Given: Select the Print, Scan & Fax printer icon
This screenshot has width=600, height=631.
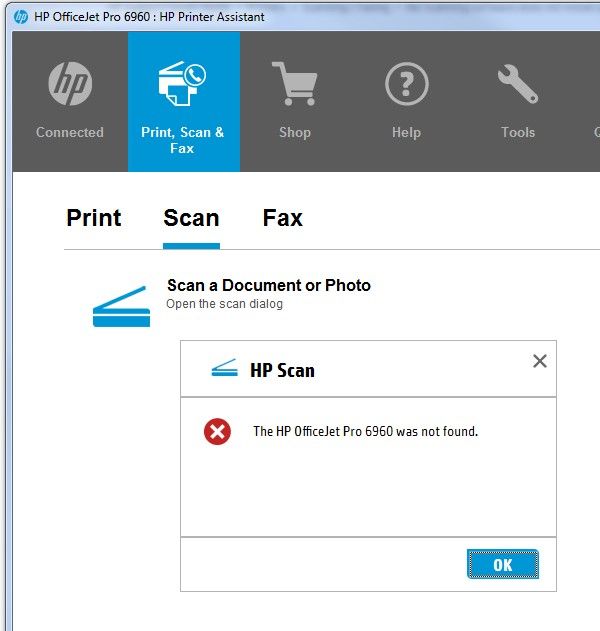Looking at the screenshot, I should (x=182, y=83).
